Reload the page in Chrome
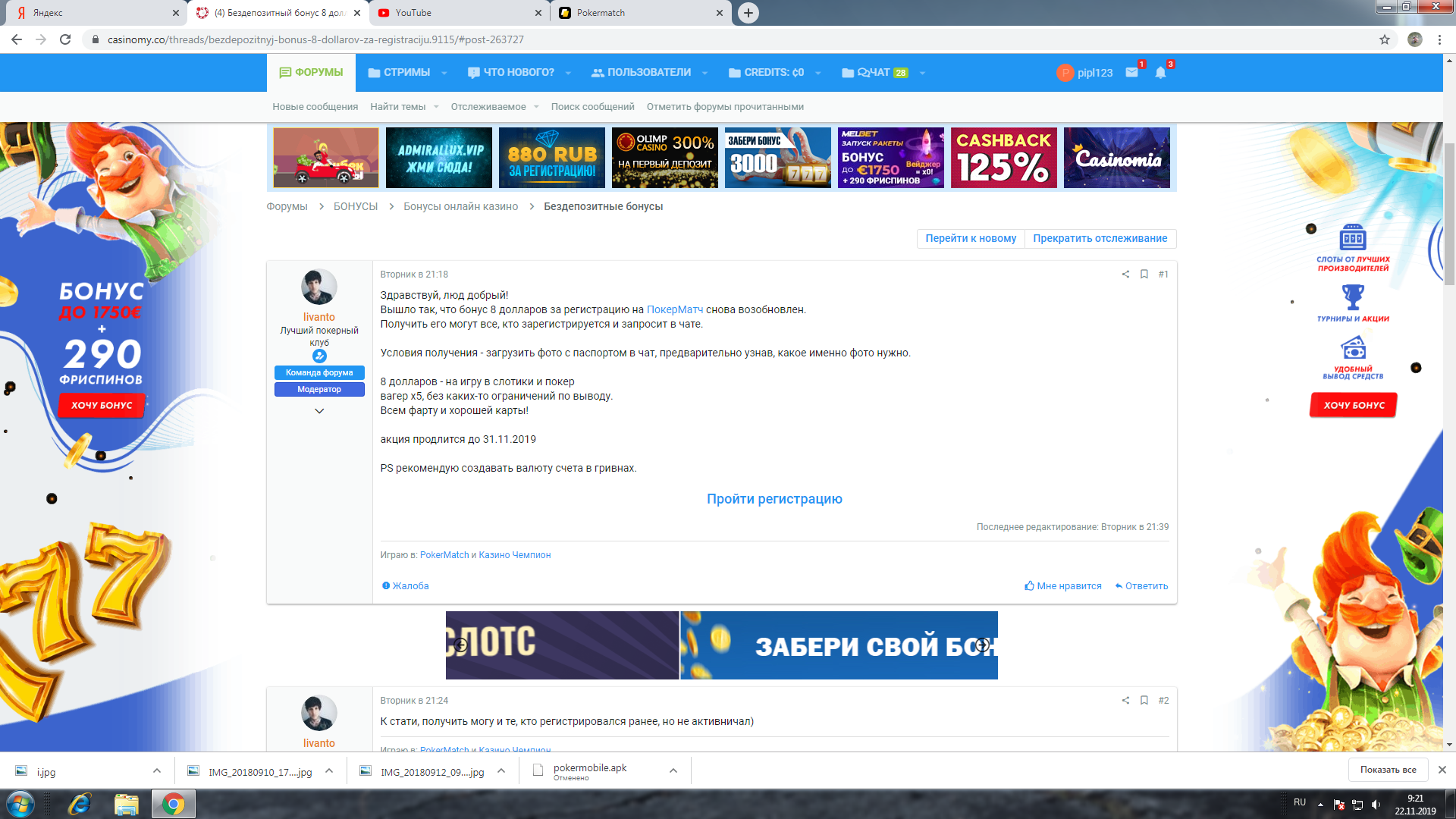This screenshot has width=1456, height=819. click(65, 39)
